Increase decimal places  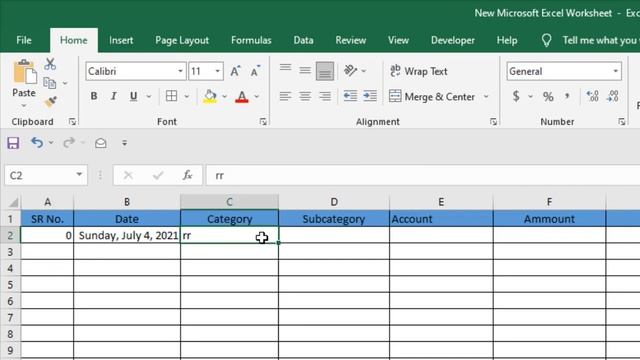click(592, 96)
